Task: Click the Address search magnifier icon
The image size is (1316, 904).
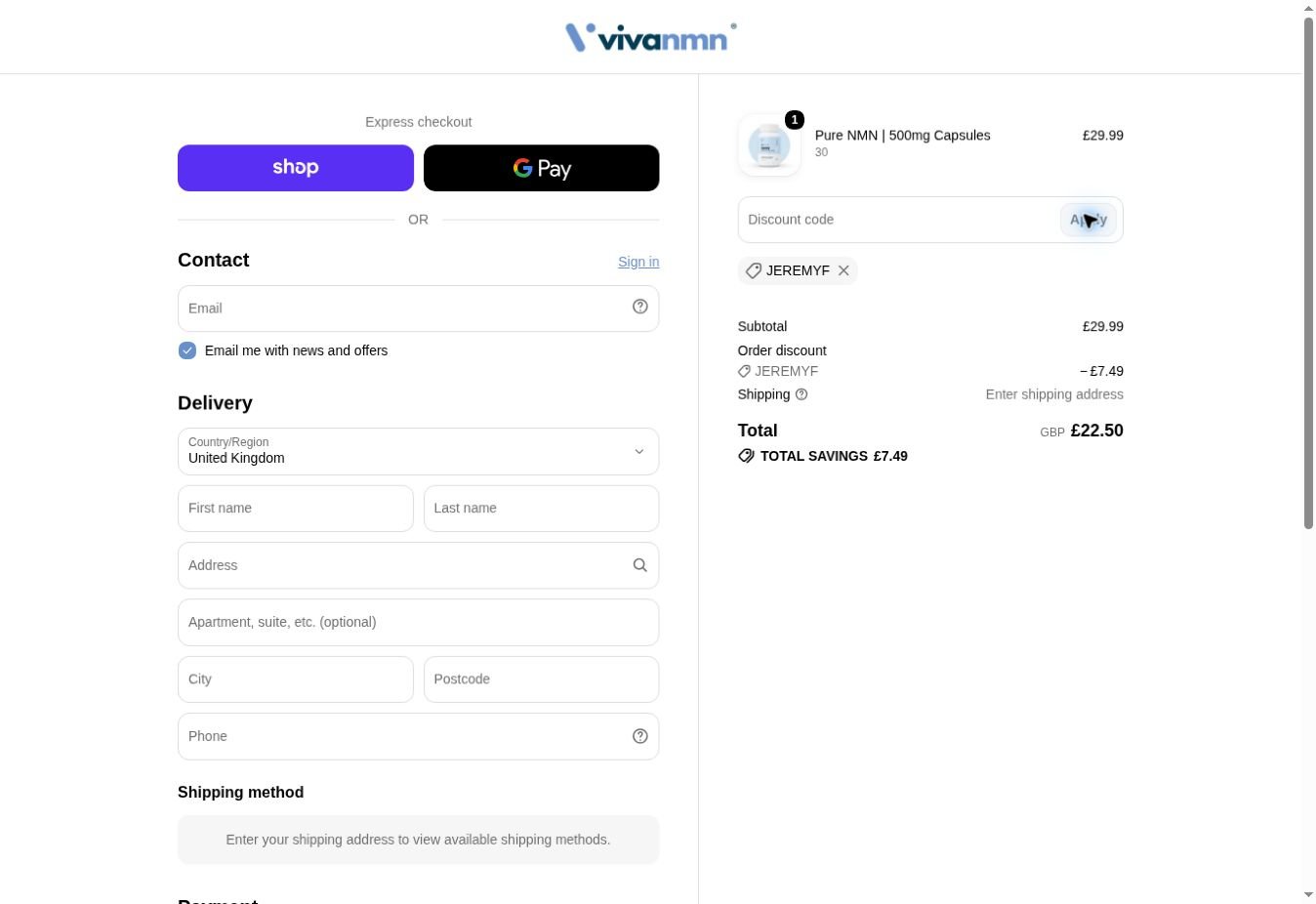Action: [640, 565]
